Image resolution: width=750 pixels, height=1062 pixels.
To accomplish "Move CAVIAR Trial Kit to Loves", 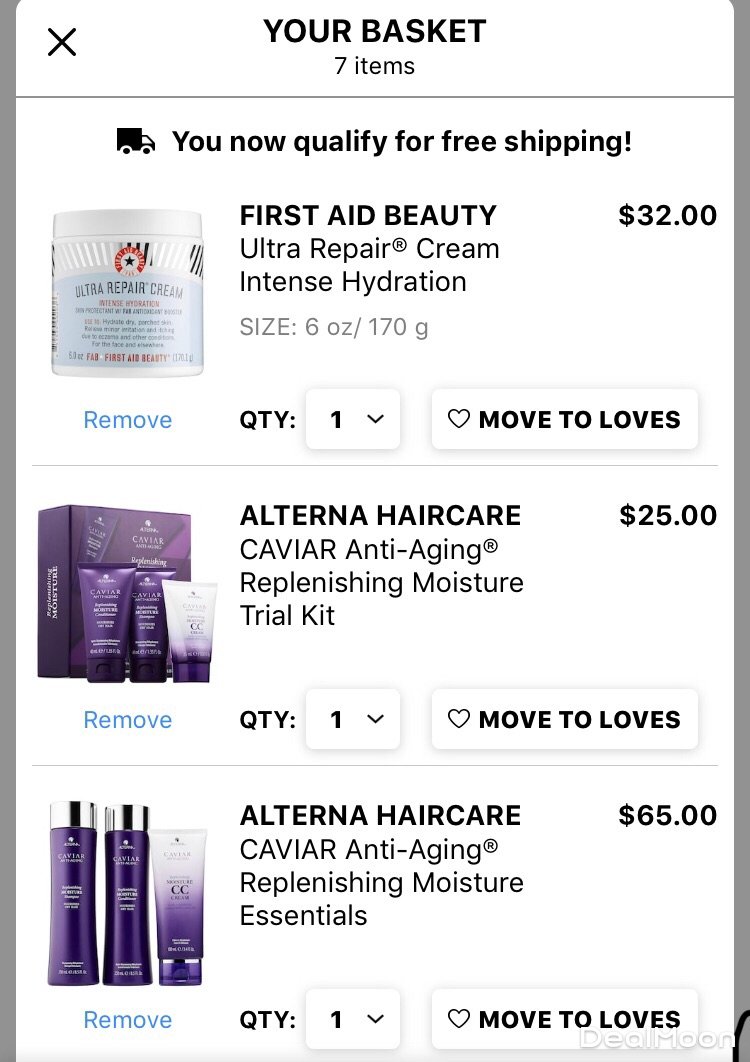I will (564, 719).
